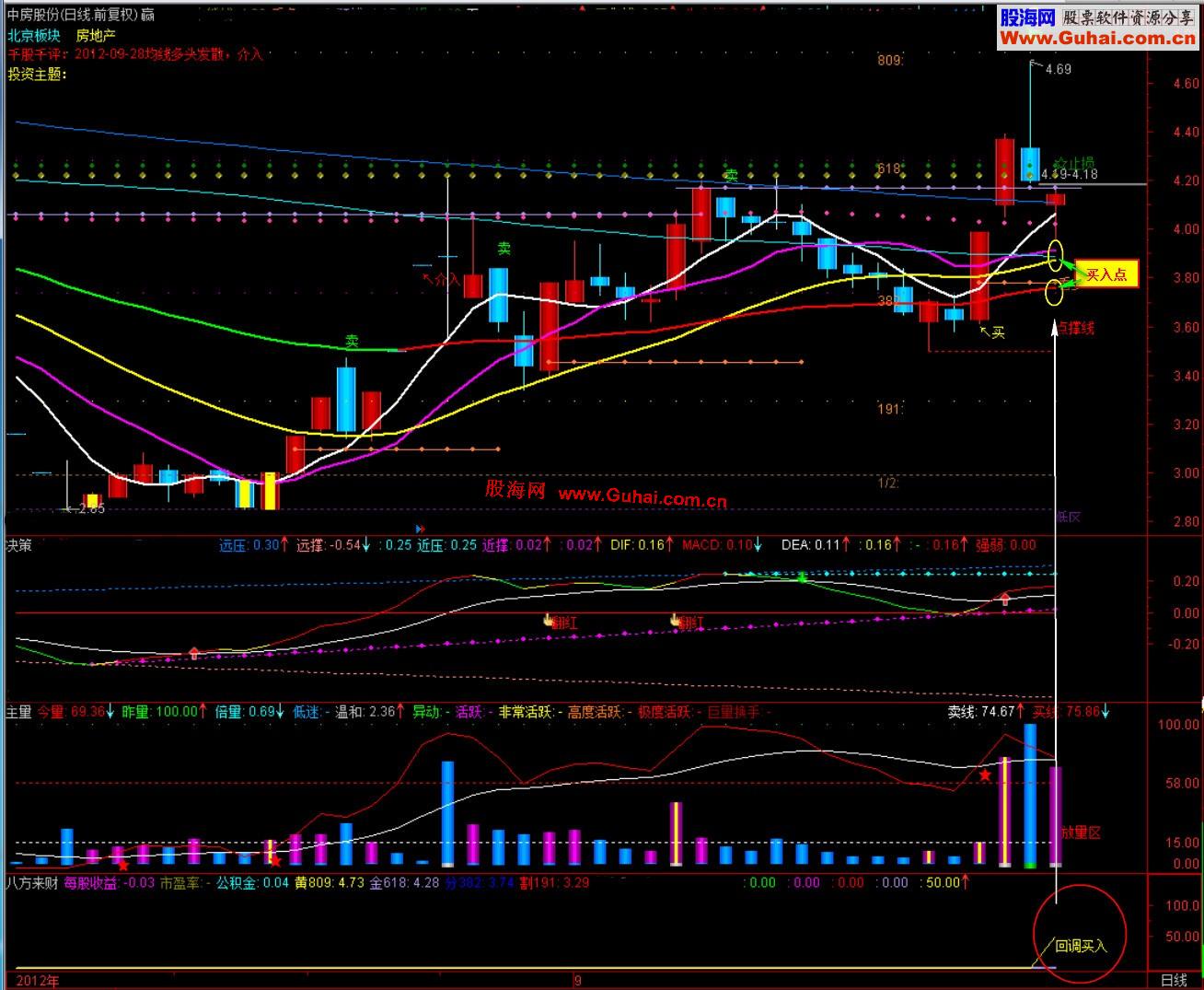Image resolution: width=1204 pixels, height=990 pixels.
Task: Click the right-hand 翻红 hand icon
Action: (x=676, y=620)
